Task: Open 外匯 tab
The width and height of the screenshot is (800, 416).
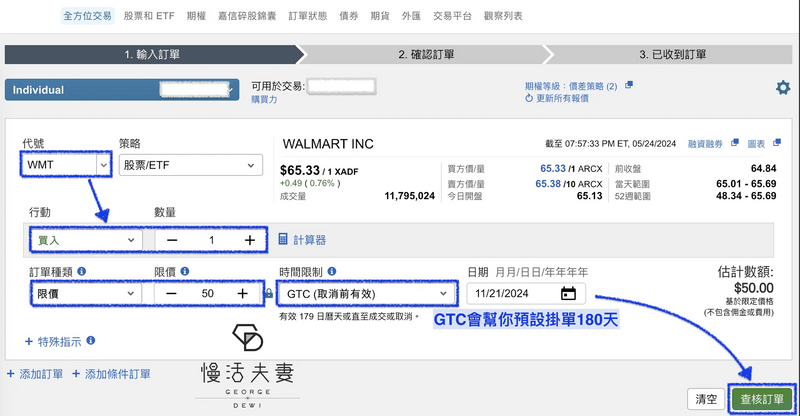Action: [x=411, y=16]
